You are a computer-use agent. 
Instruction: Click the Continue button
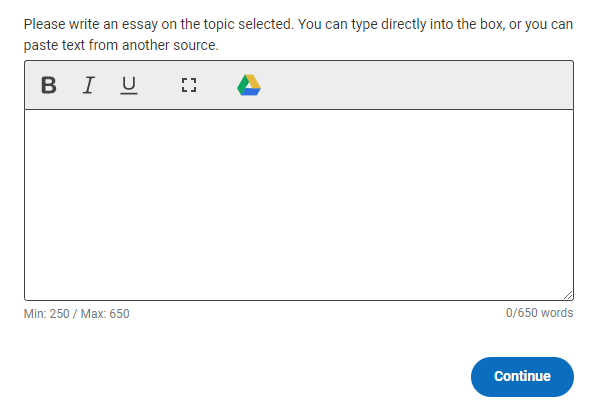click(522, 376)
